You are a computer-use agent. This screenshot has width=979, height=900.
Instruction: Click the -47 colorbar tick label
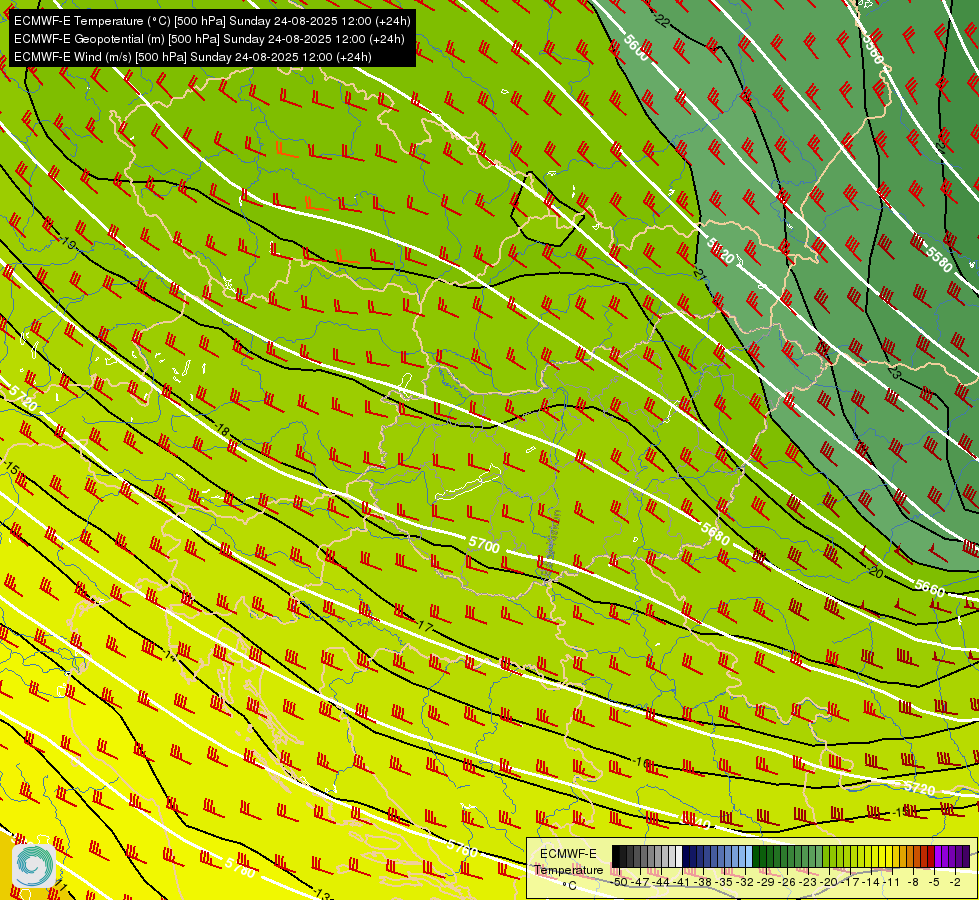pos(641,883)
